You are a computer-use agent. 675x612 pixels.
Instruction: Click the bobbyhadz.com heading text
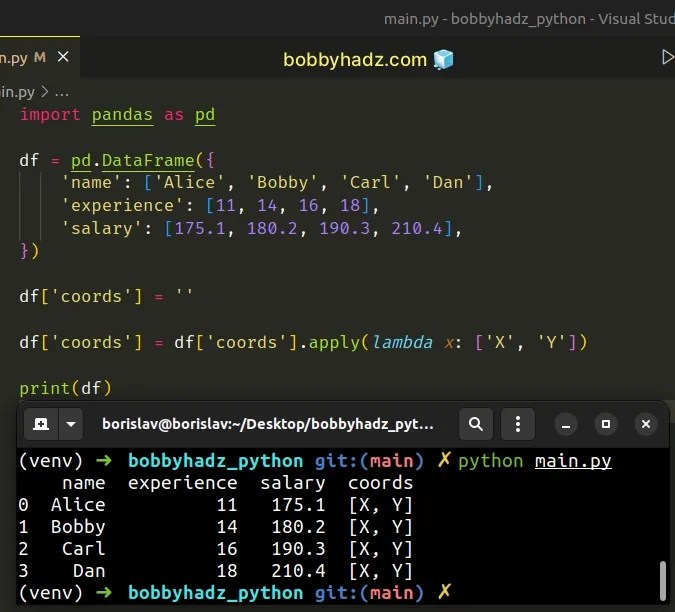(x=355, y=59)
